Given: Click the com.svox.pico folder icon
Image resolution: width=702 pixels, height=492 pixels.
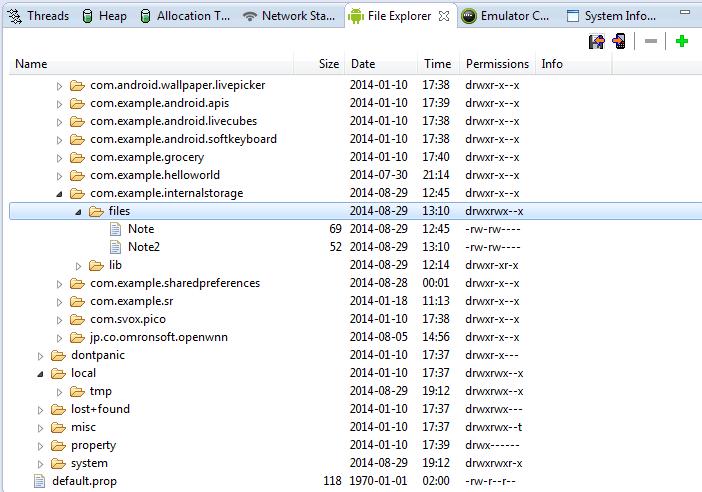Looking at the screenshot, I should [x=77, y=320].
